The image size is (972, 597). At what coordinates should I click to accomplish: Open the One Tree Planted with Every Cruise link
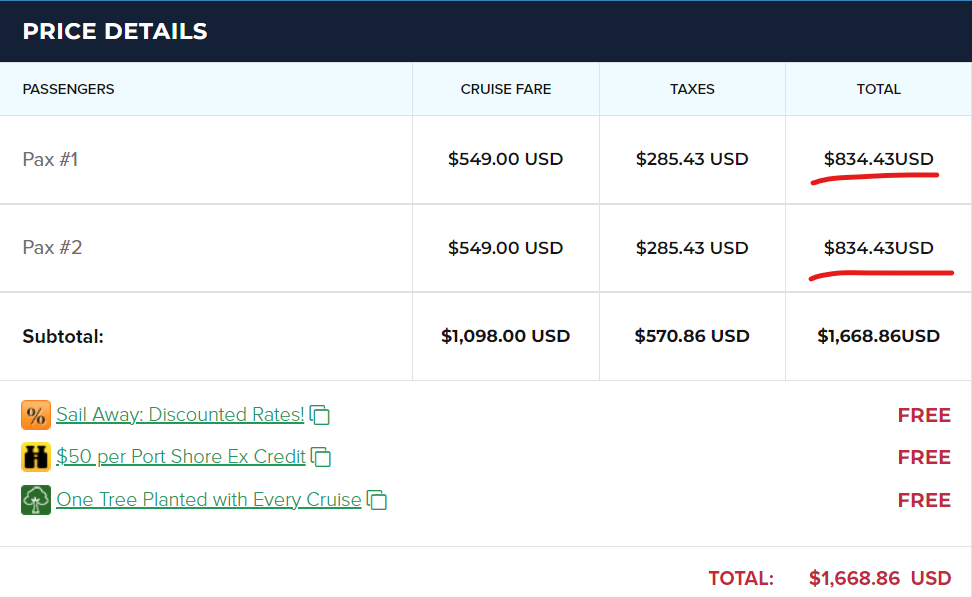click(x=208, y=500)
